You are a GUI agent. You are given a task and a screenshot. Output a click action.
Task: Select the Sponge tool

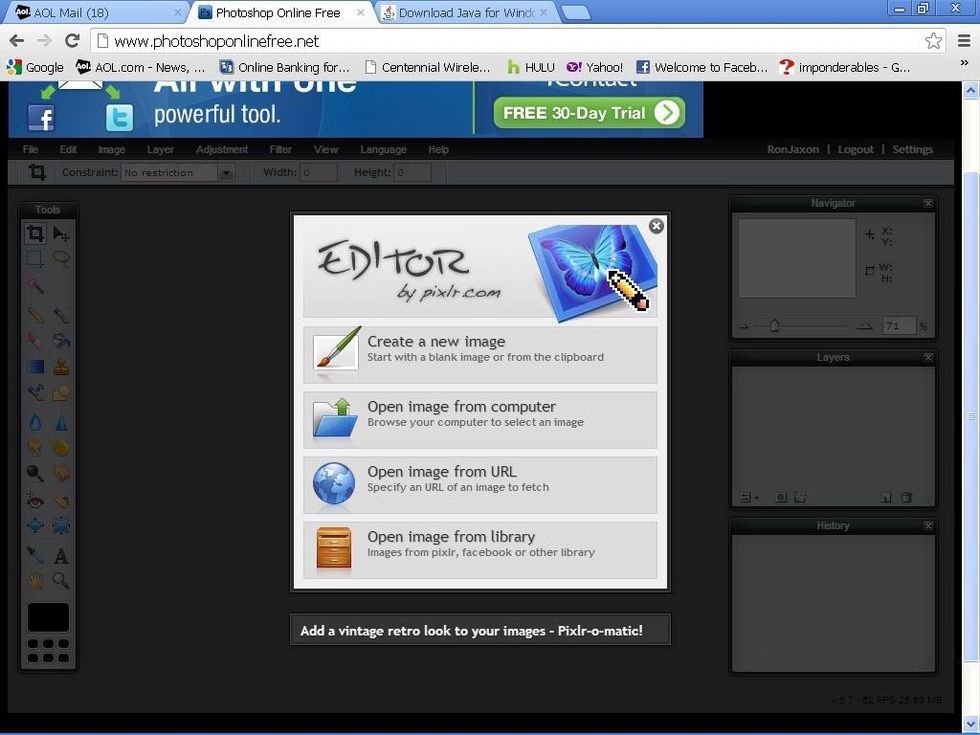61,448
